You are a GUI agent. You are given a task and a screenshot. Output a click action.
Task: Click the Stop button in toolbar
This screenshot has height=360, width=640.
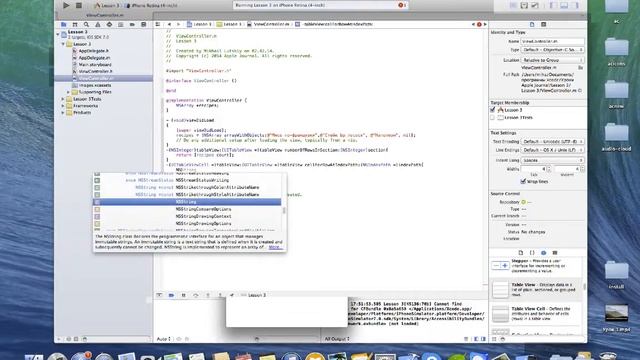click(79, 5)
